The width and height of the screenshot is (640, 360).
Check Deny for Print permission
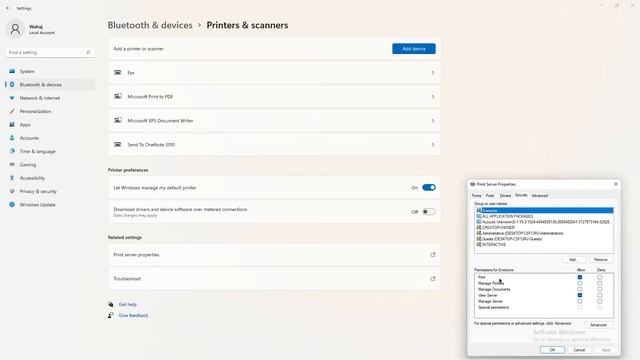pos(600,277)
